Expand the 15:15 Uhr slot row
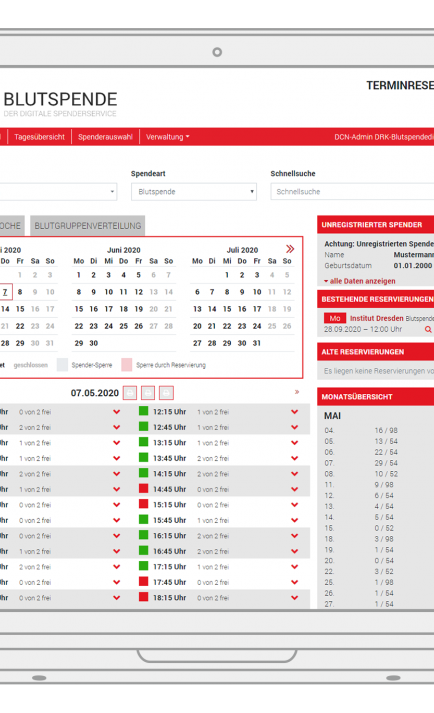The image size is (434, 713). tap(294, 505)
